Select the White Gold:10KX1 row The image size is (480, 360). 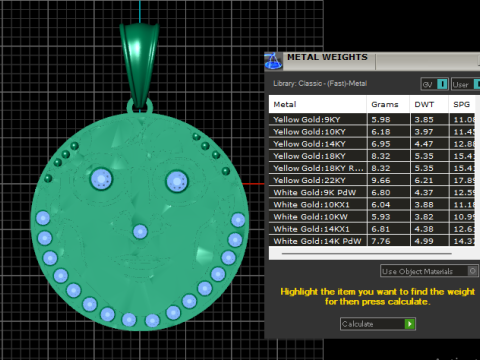(x=372, y=205)
